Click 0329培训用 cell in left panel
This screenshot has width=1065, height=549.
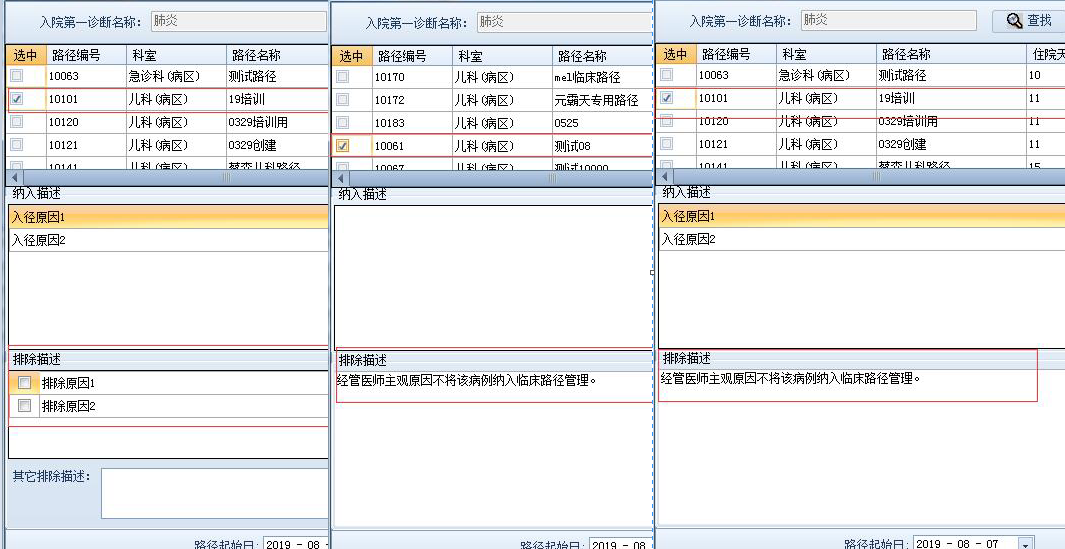tap(277, 122)
